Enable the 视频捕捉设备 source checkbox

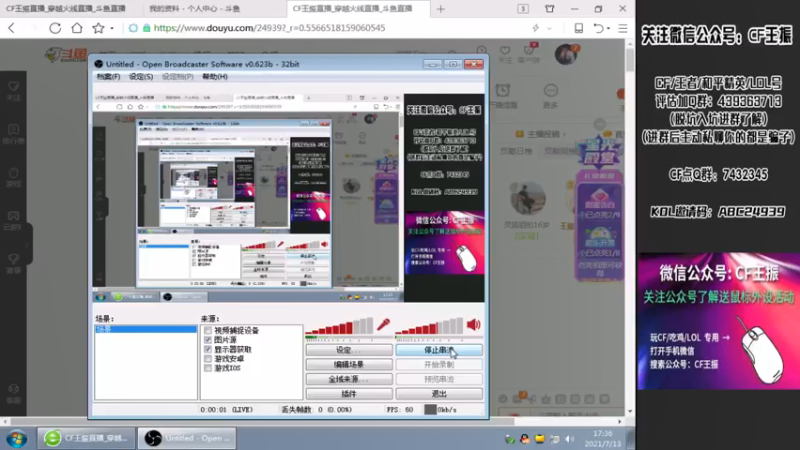pyautogui.click(x=208, y=330)
